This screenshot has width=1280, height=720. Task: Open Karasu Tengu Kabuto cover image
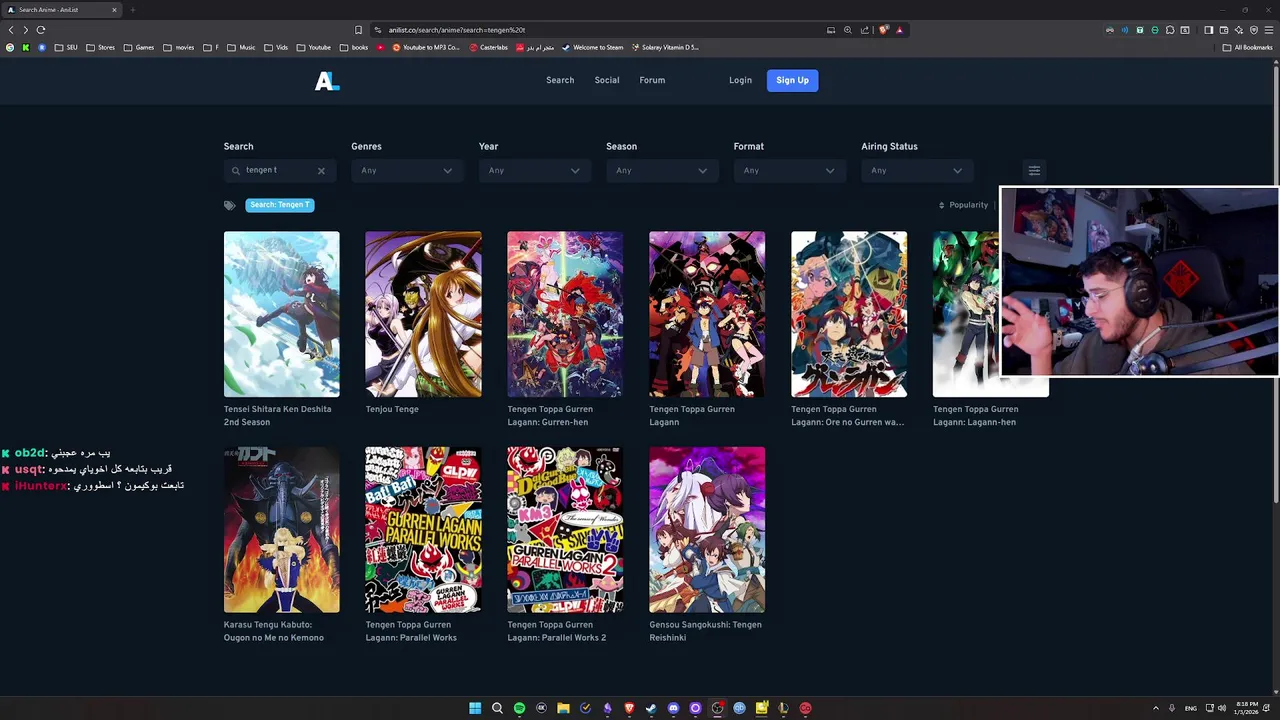coord(282,530)
